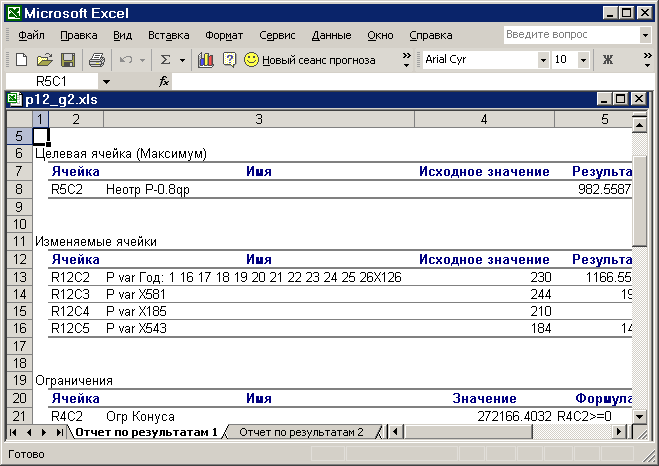This screenshot has width=659, height=466.
Task: Click the Open file folder icon
Action: pos(45,60)
